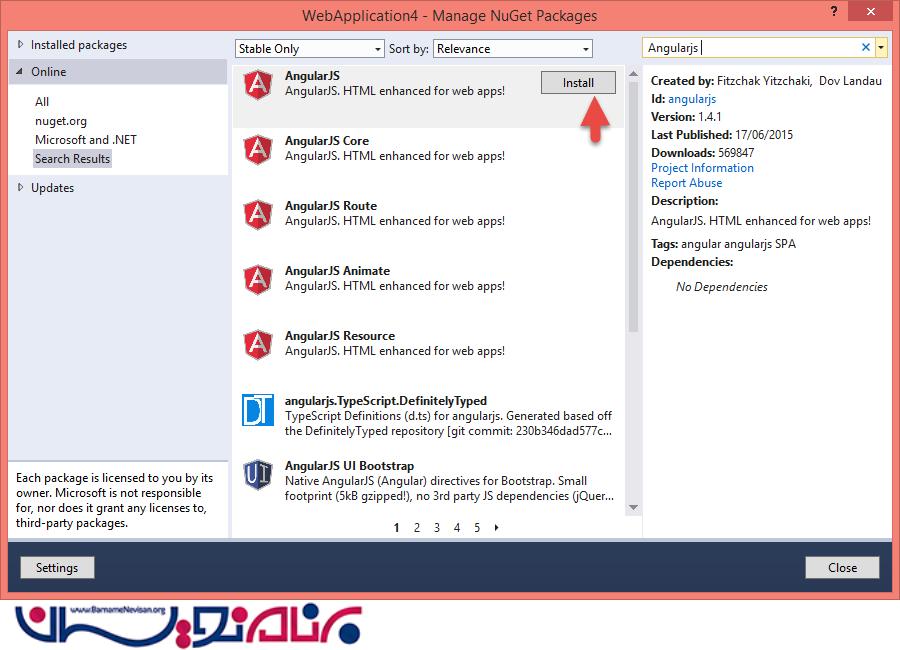900x650 pixels.
Task: Go to results page 2
Action: [417, 527]
